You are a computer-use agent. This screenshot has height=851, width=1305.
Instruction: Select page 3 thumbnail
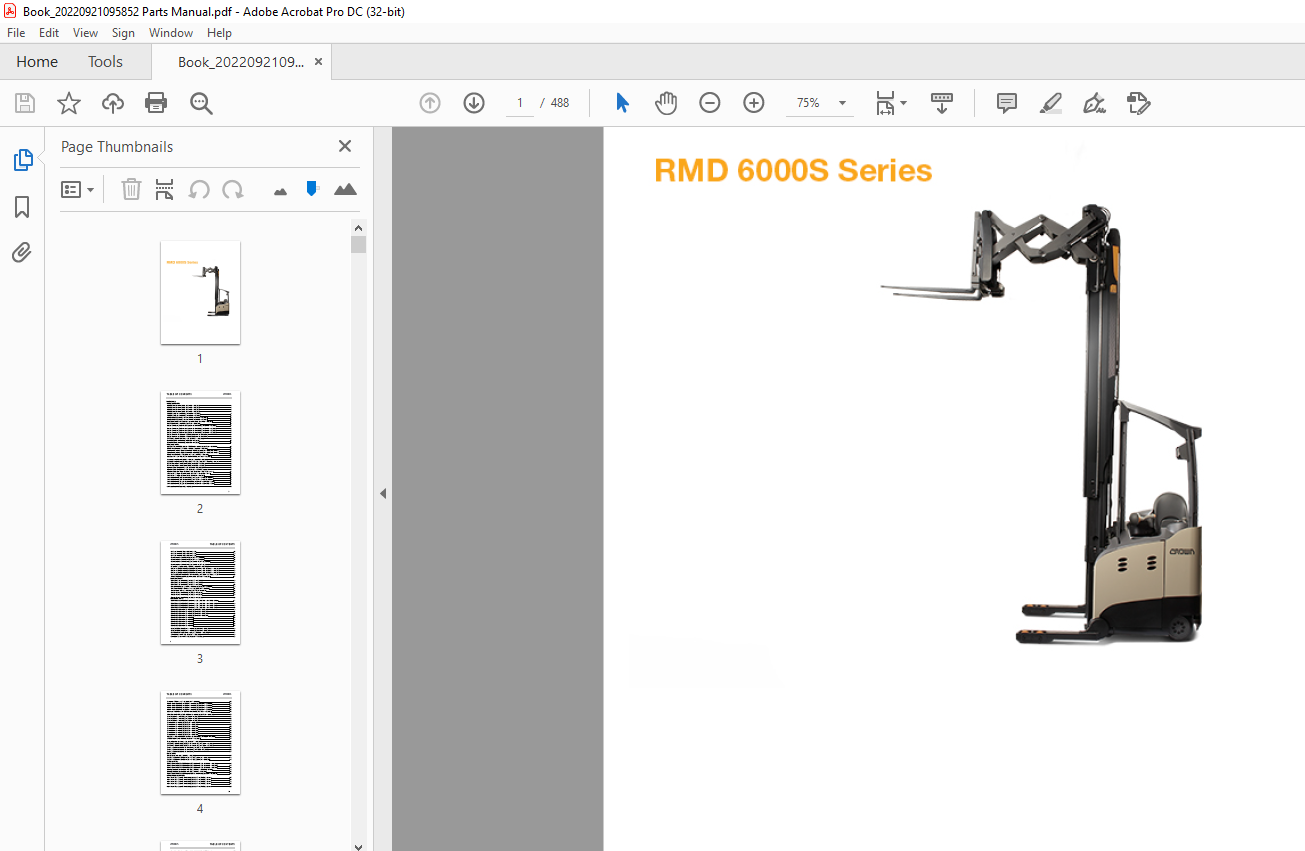coord(200,592)
